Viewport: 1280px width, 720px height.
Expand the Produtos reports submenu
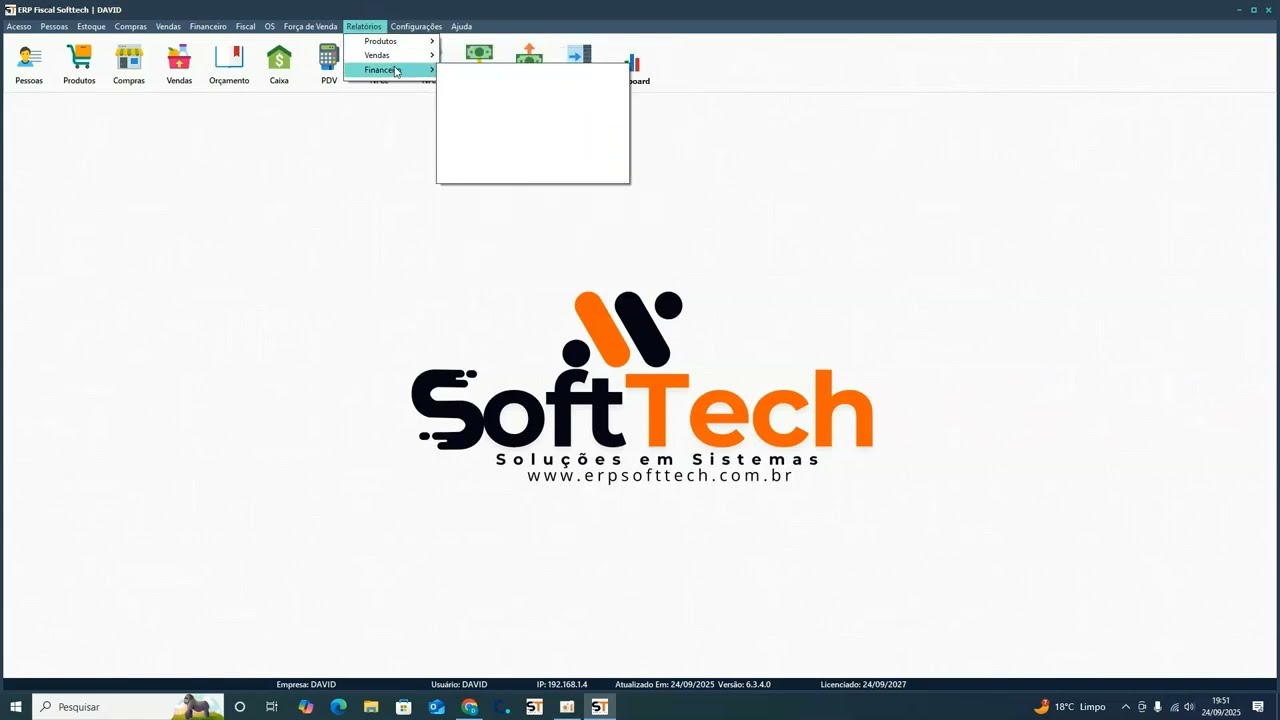point(391,41)
